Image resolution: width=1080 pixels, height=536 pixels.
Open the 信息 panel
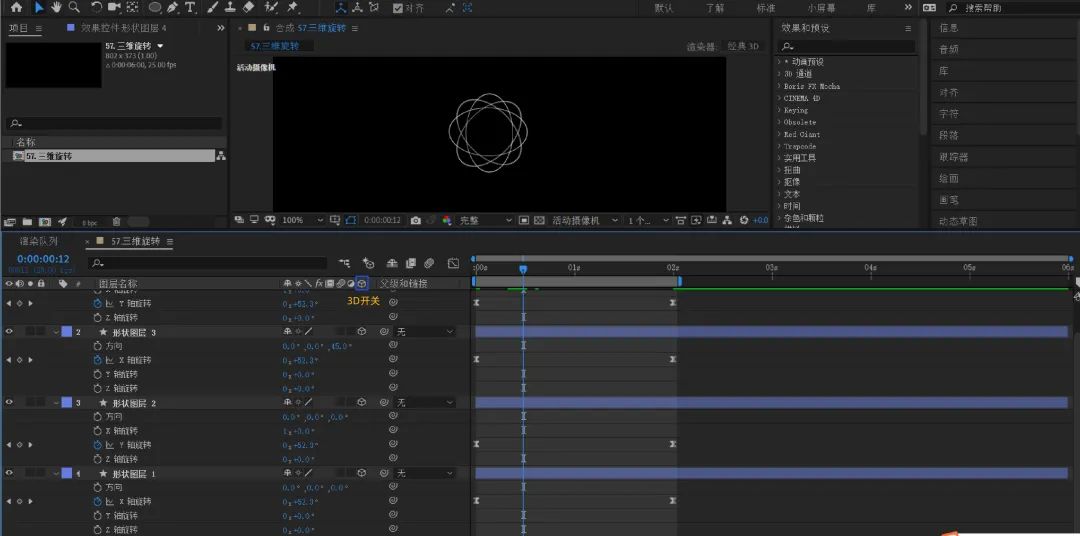(x=948, y=28)
